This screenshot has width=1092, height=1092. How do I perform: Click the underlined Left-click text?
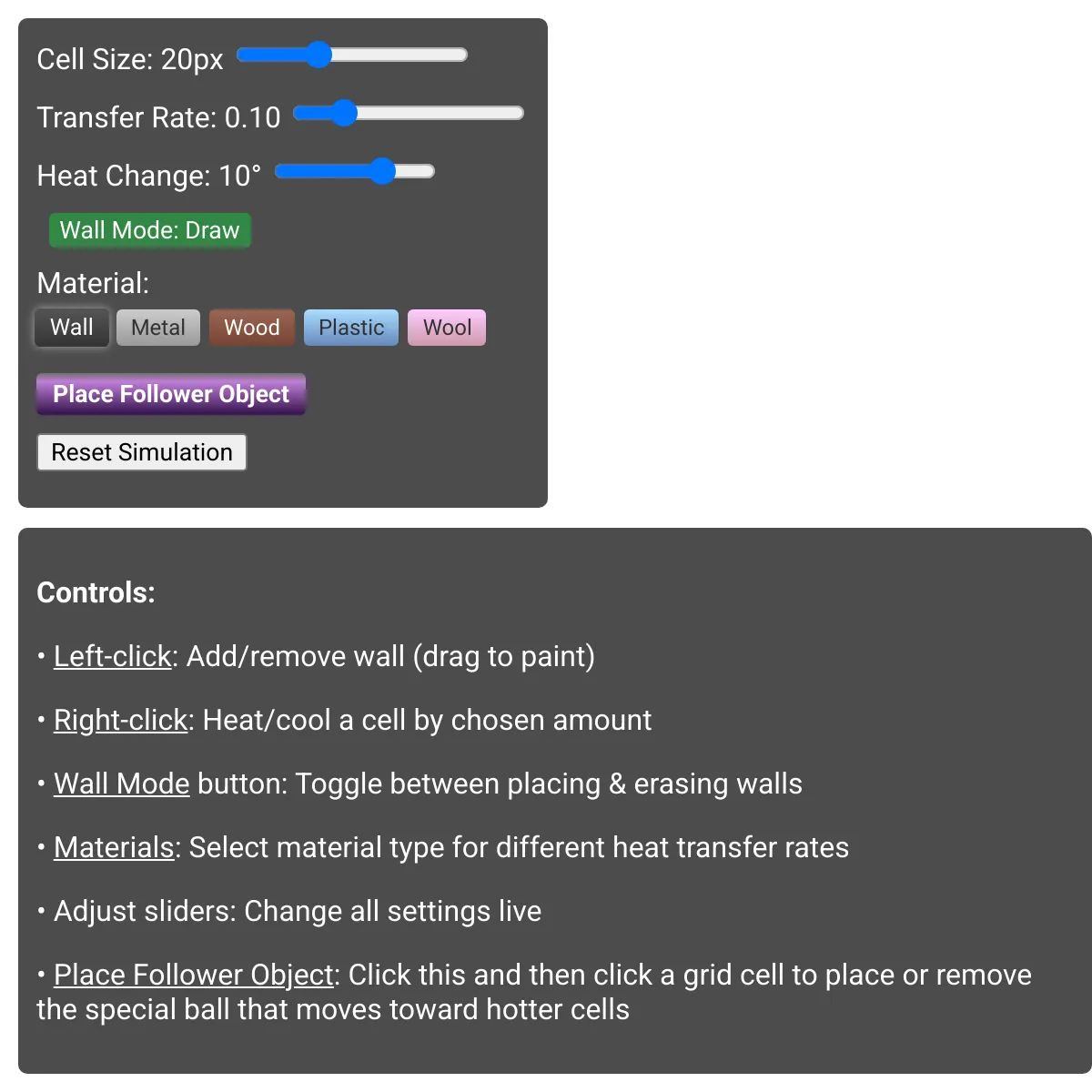(113, 656)
